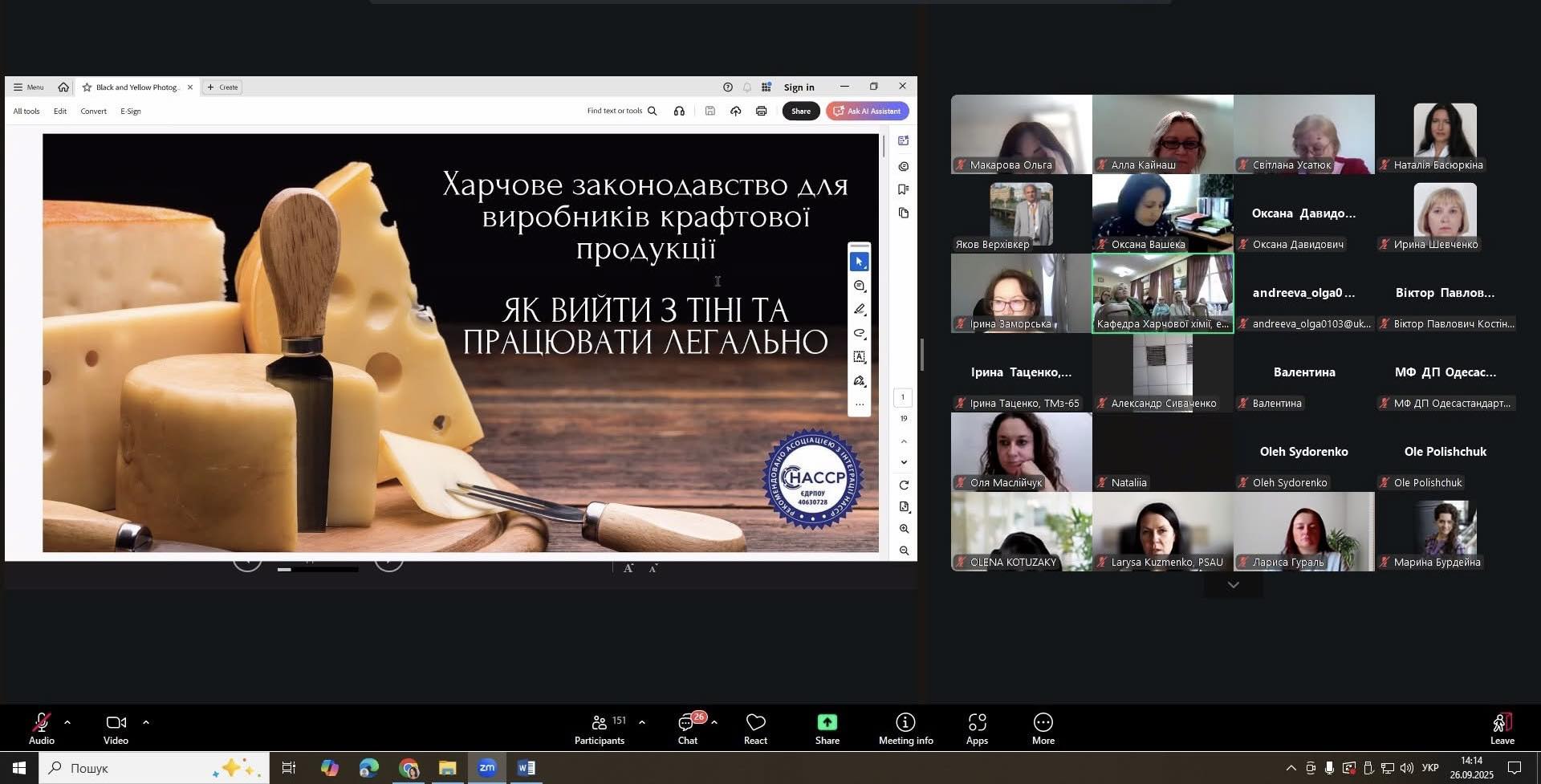
Task: Select the highlighter pen tool
Action: [860, 310]
